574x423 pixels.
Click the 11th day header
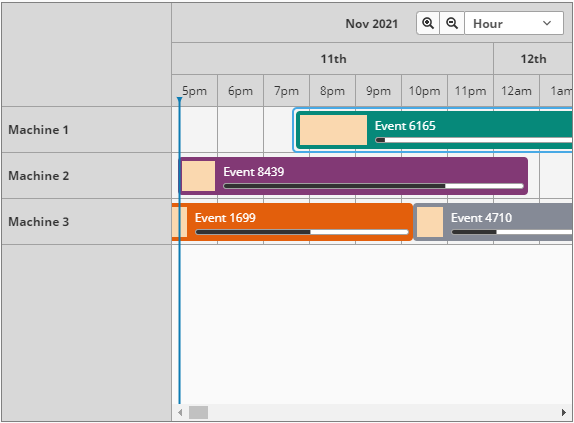[333, 59]
